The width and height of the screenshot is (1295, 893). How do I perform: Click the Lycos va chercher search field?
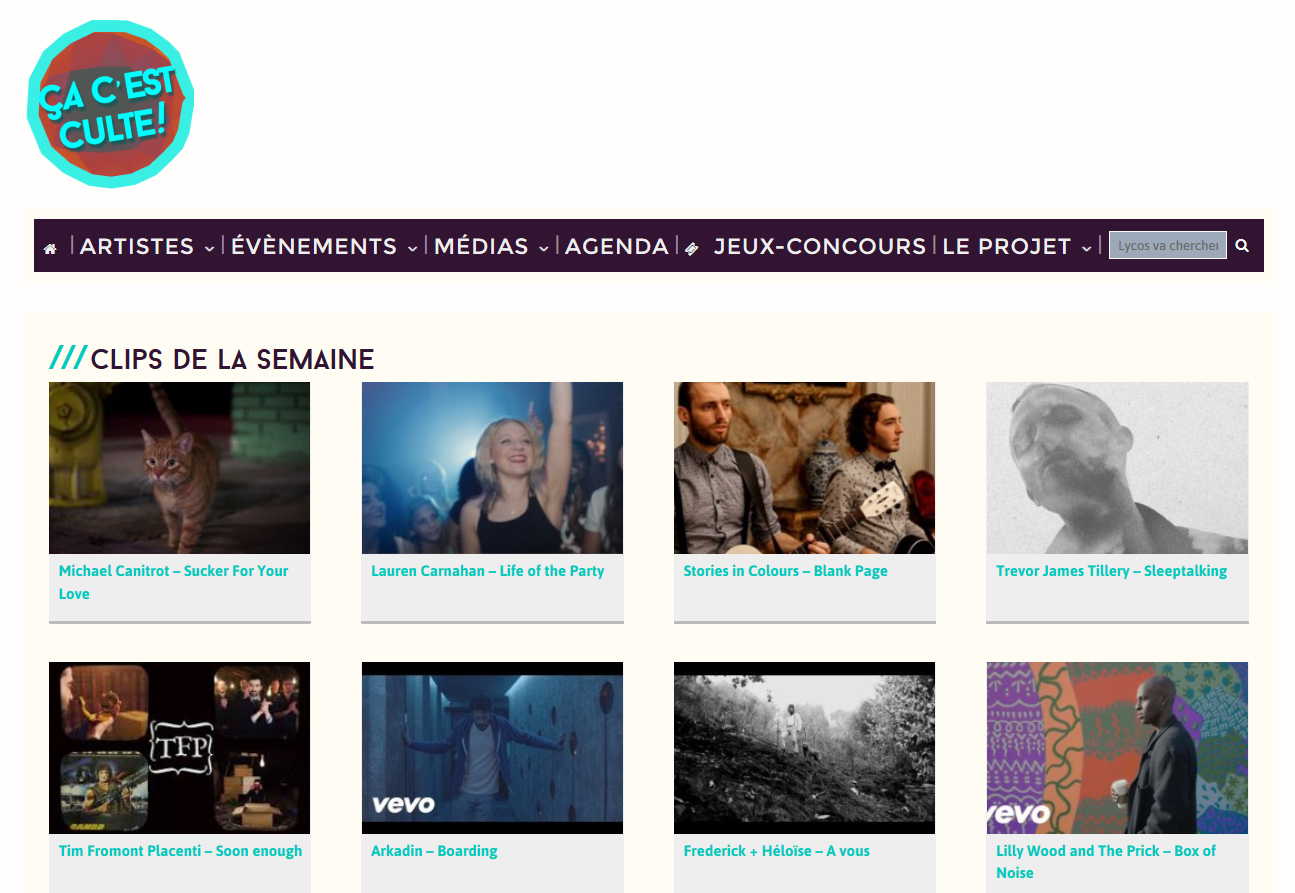click(x=1168, y=245)
